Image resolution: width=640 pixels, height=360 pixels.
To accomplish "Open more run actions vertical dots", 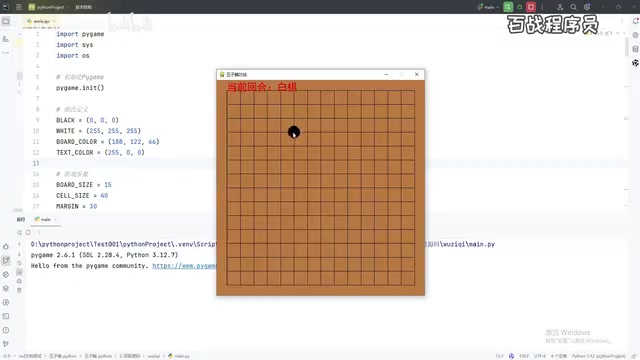I will [x=542, y=7].
